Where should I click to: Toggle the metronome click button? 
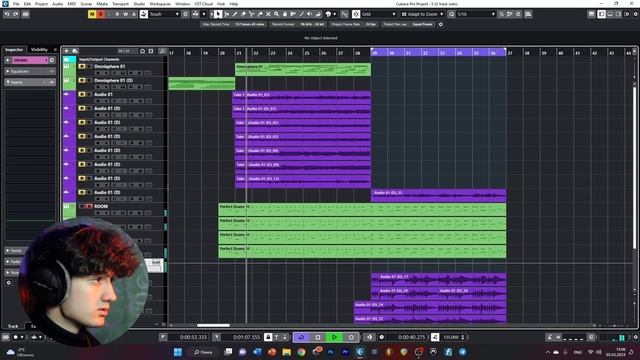(549, 337)
